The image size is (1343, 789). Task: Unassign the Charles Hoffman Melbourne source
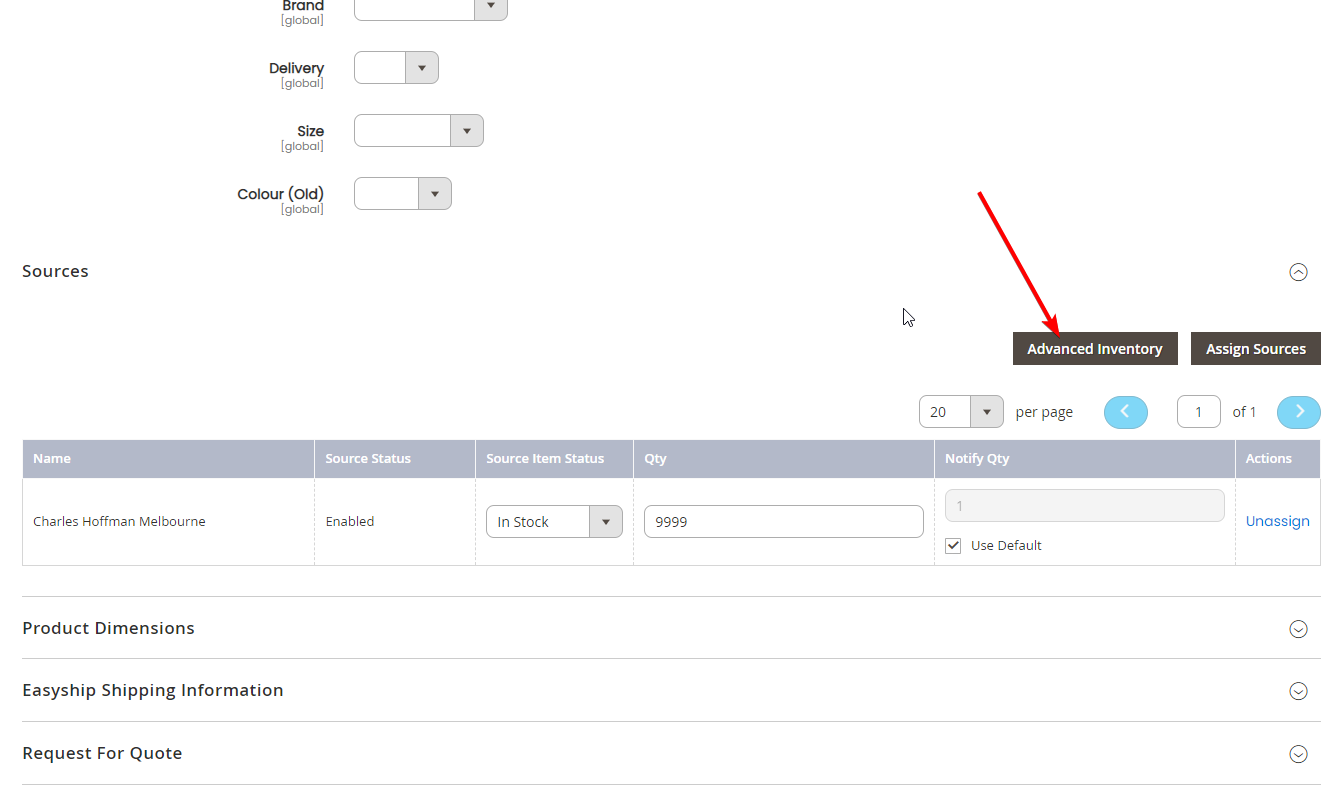pos(1277,521)
